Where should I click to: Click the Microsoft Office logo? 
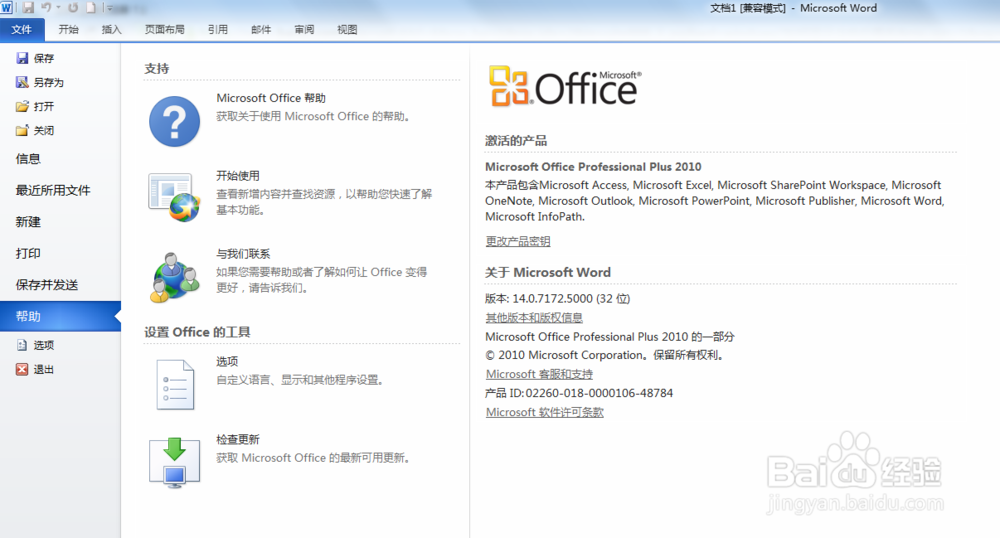click(x=565, y=86)
